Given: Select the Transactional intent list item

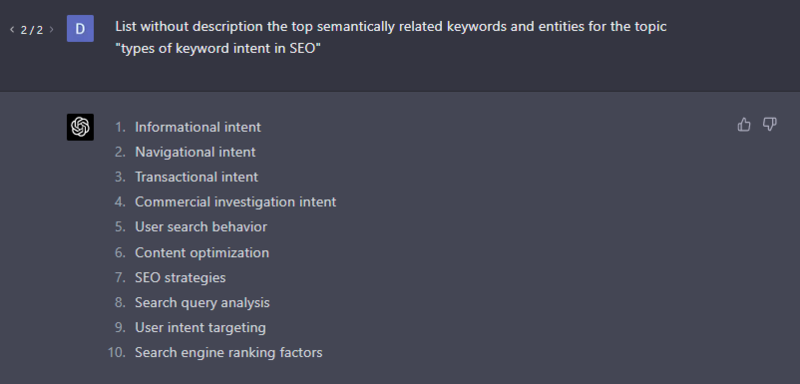Looking at the screenshot, I should coord(196,177).
